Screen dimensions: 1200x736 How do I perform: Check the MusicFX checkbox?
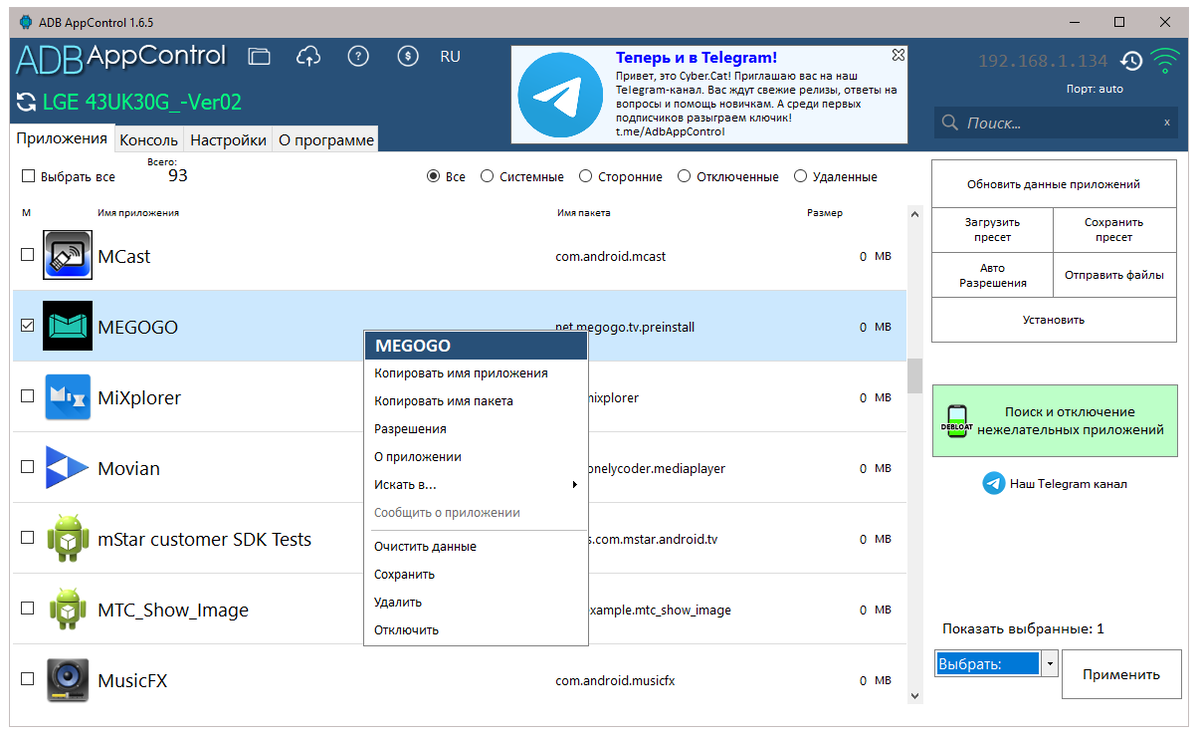pyautogui.click(x=28, y=679)
